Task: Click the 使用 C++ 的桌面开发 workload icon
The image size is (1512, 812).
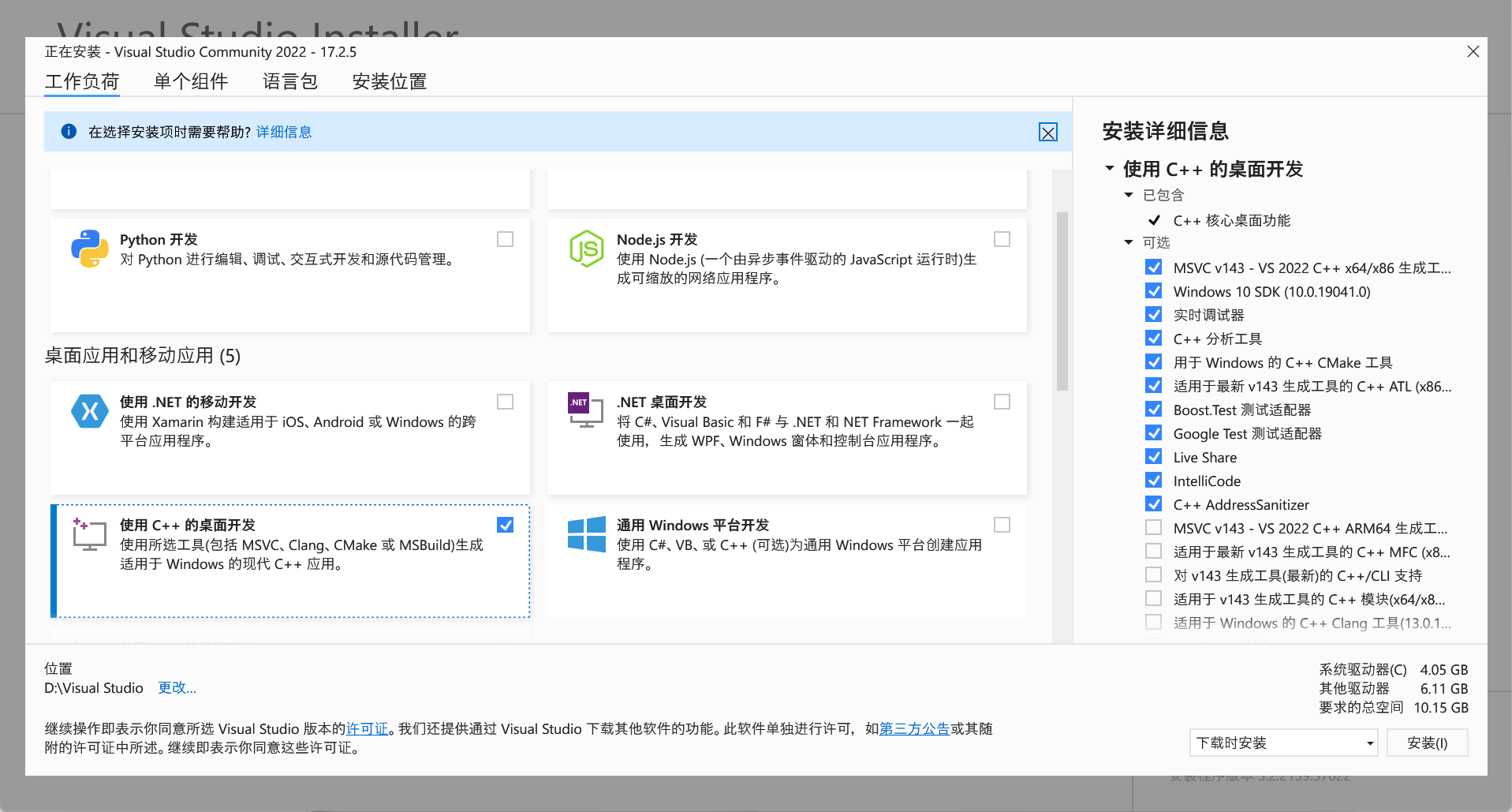Action: pyautogui.click(x=89, y=534)
